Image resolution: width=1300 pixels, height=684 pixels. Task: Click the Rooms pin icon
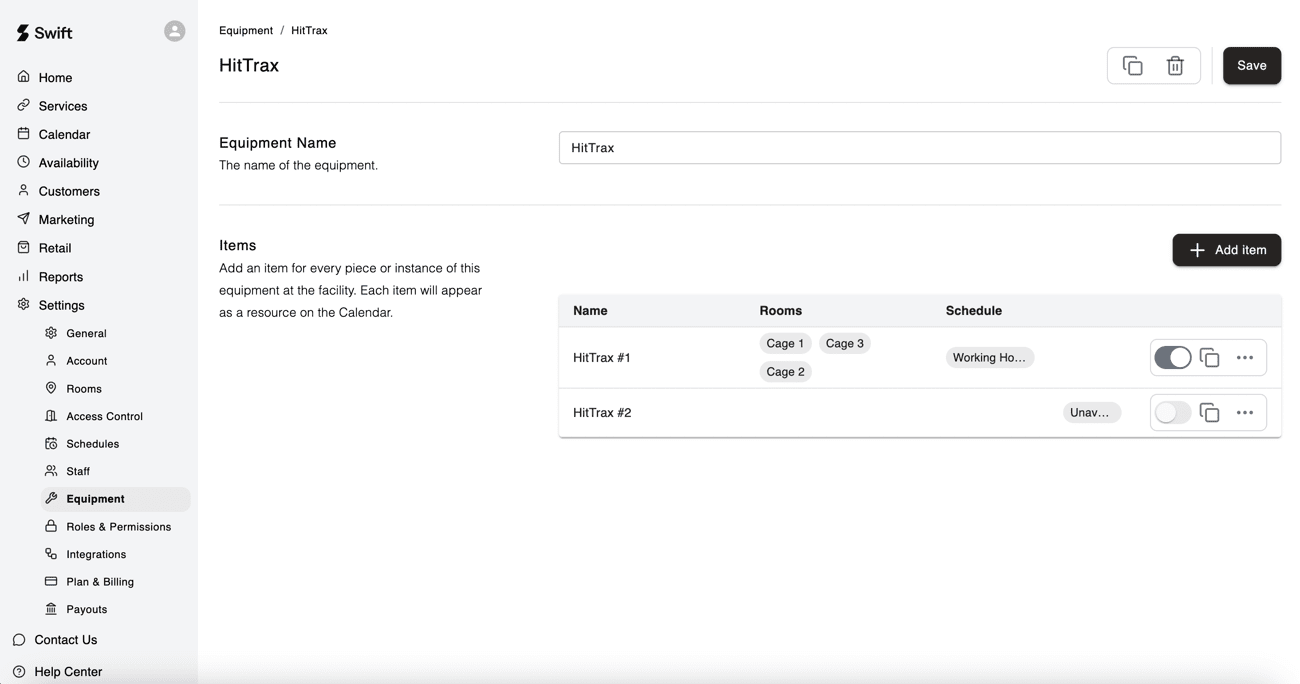tap(51, 388)
